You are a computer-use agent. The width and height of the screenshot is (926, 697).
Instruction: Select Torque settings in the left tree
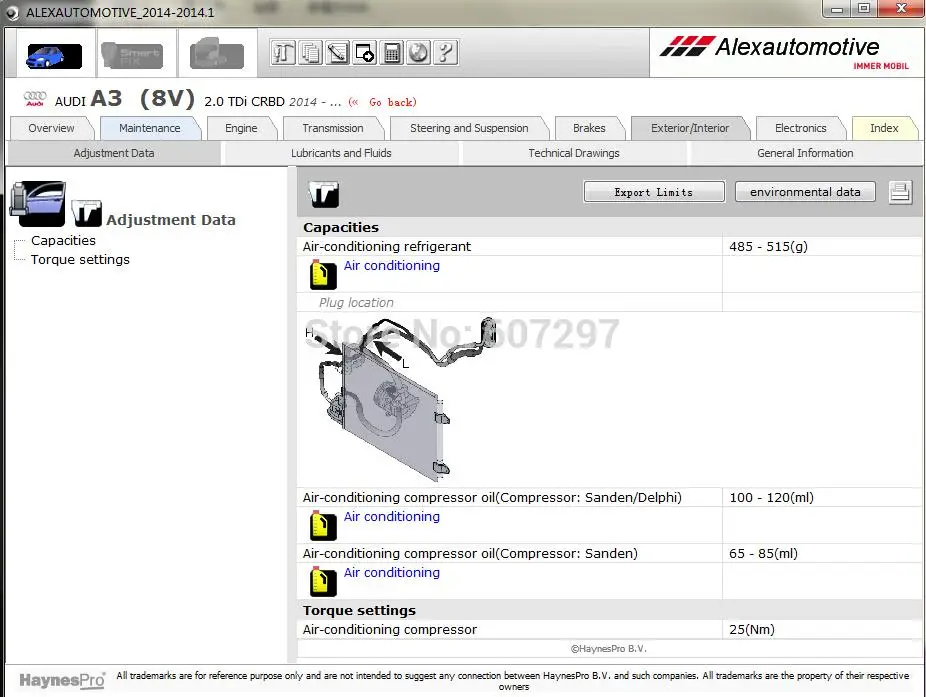tap(80, 259)
